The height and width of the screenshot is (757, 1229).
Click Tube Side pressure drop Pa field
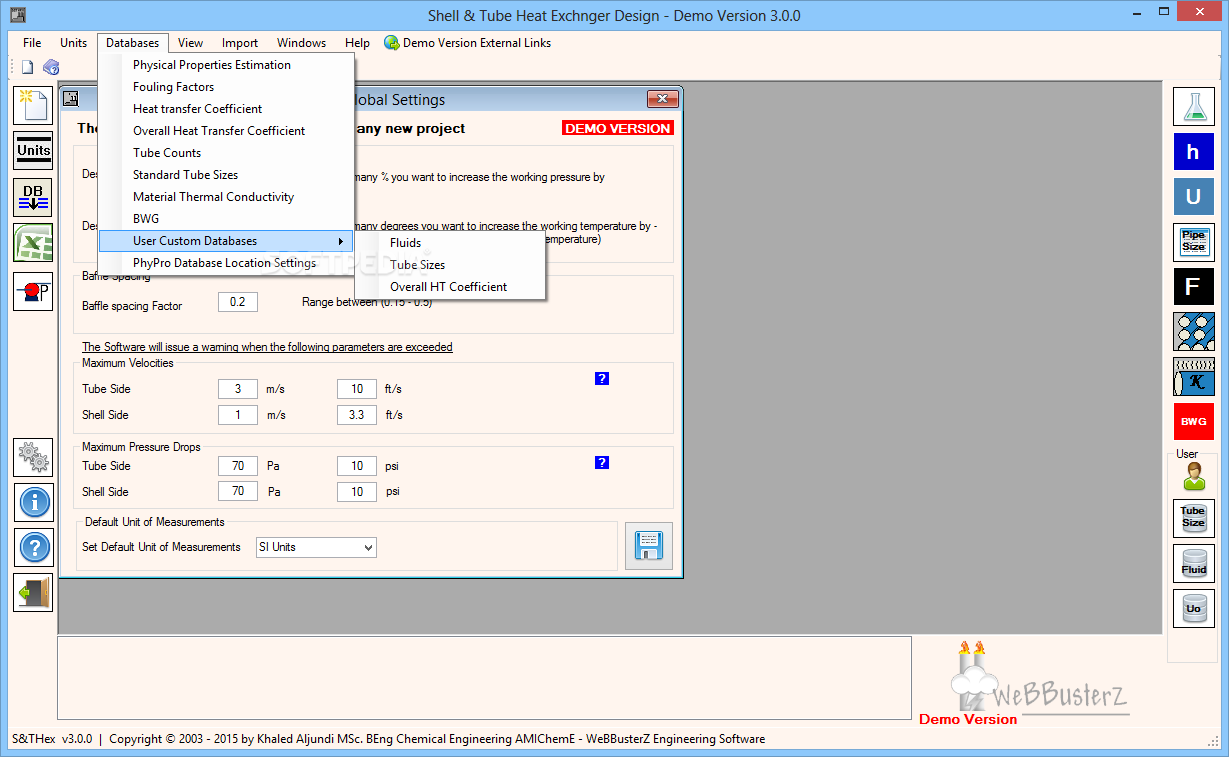pos(238,465)
